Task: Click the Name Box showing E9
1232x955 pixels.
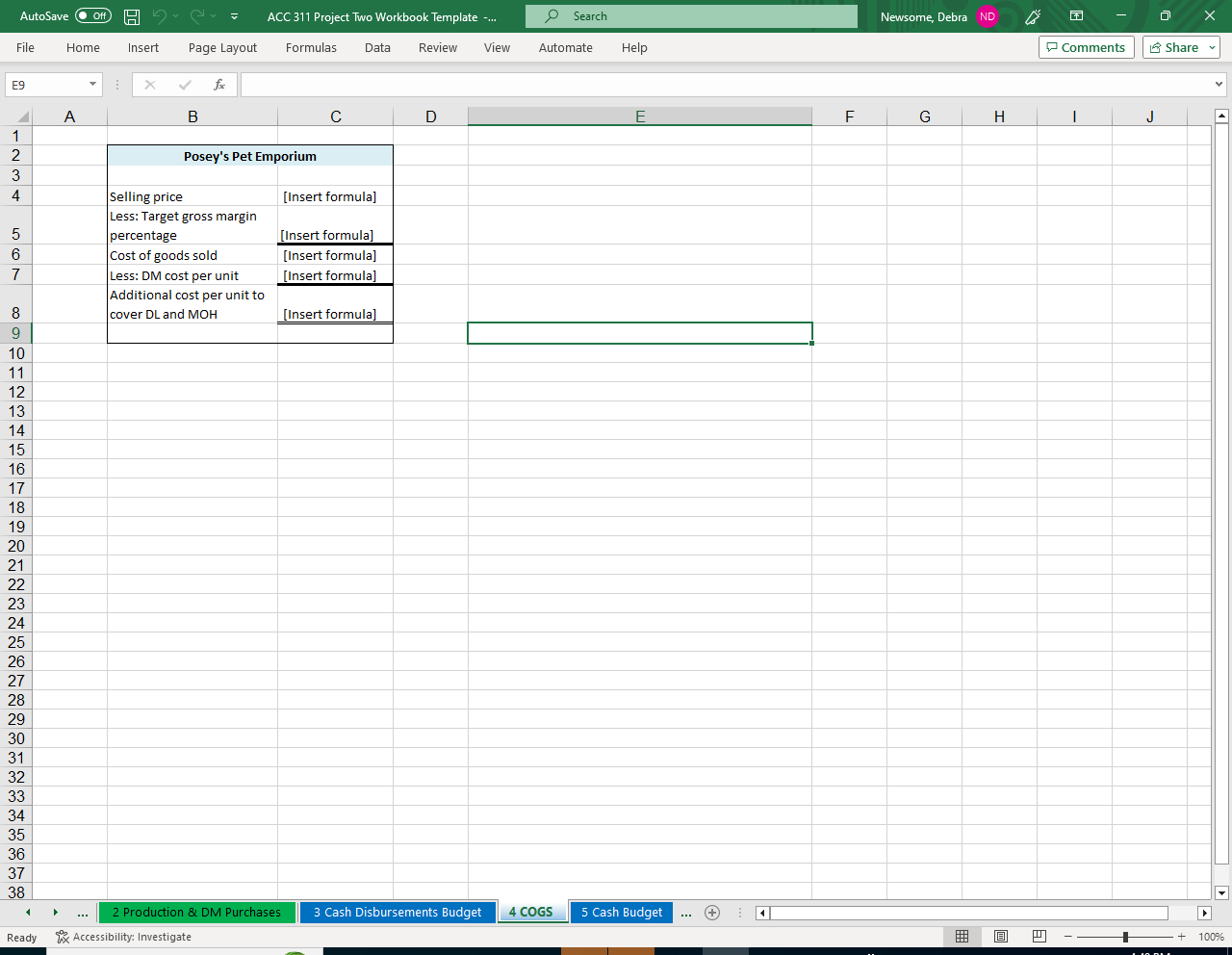Action: pyautogui.click(x=45, y=85)
